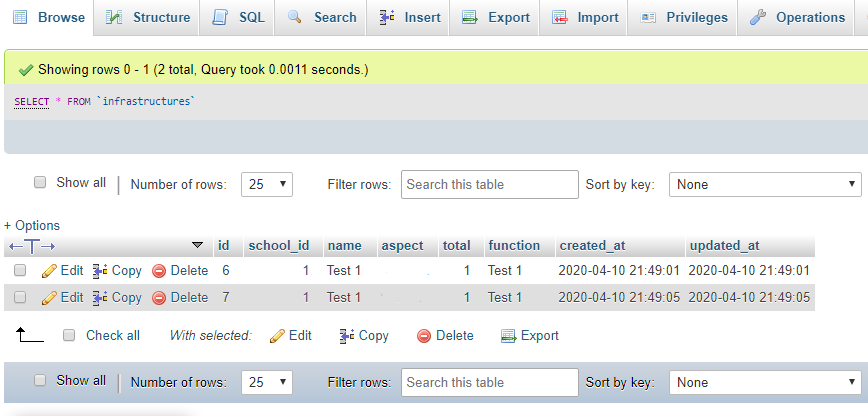Click the With selected red Delete icon
The image size is (868, 416).
point(424,336)
